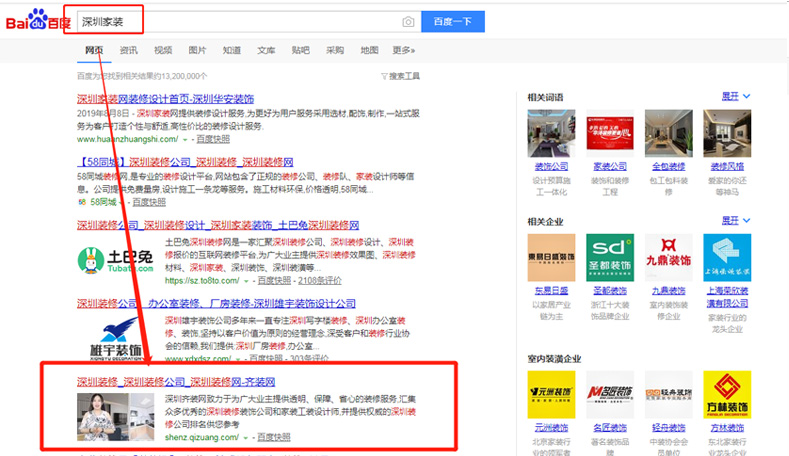Expand dropdown arrow beside huaanzhuangshi URL
Screen dimensions: 789x456
click(185, 139)
